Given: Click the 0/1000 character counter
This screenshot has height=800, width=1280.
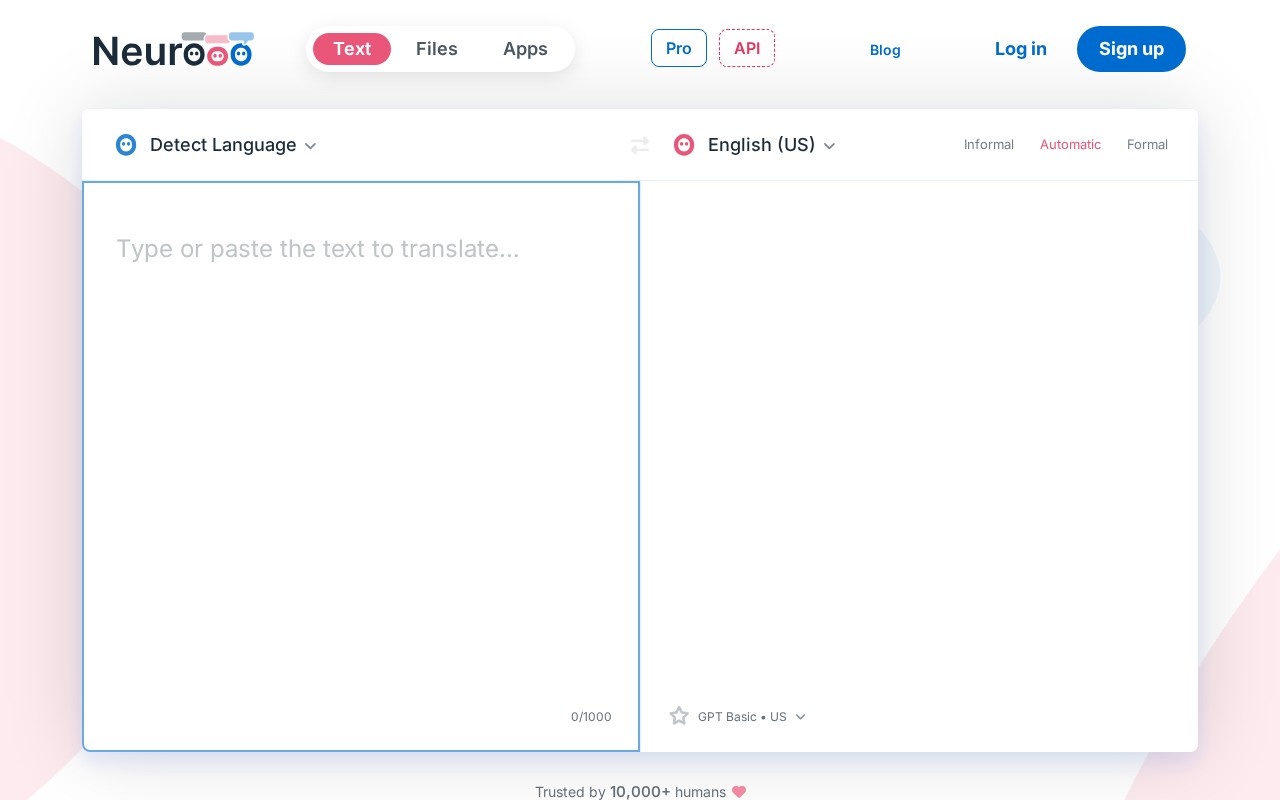Looking at the screenshot, I should tap(591, 717).
